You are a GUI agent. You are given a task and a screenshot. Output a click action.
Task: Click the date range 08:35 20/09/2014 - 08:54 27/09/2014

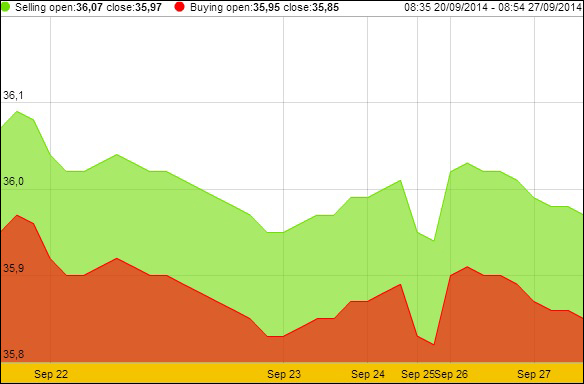(493, 7)
